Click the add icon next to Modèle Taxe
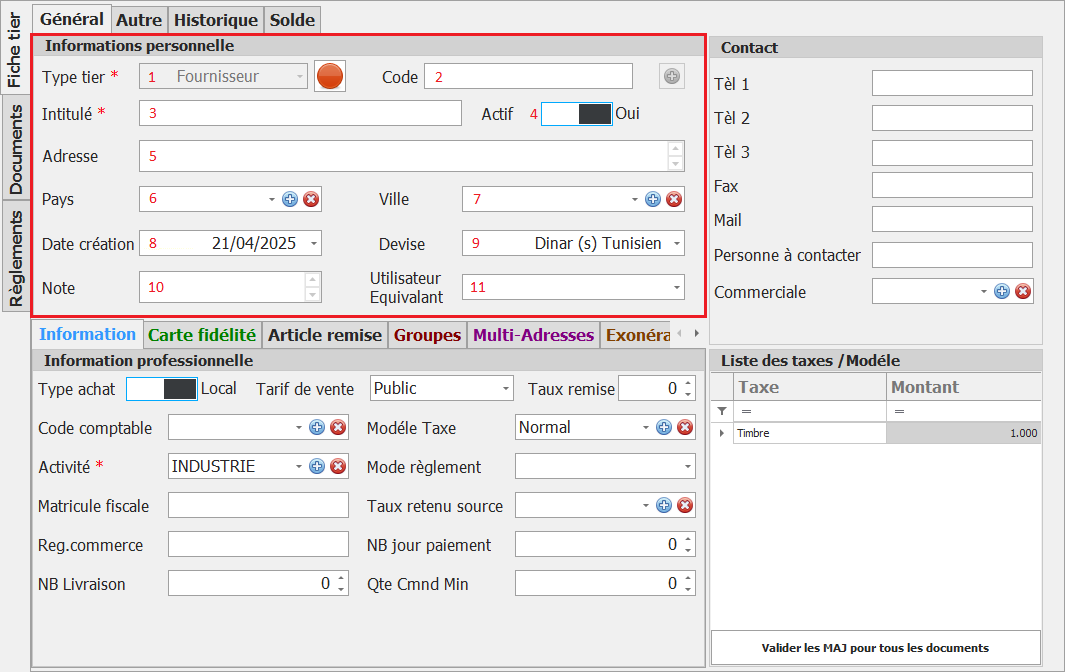This screenshot has width=1065, height=672. 664,428
